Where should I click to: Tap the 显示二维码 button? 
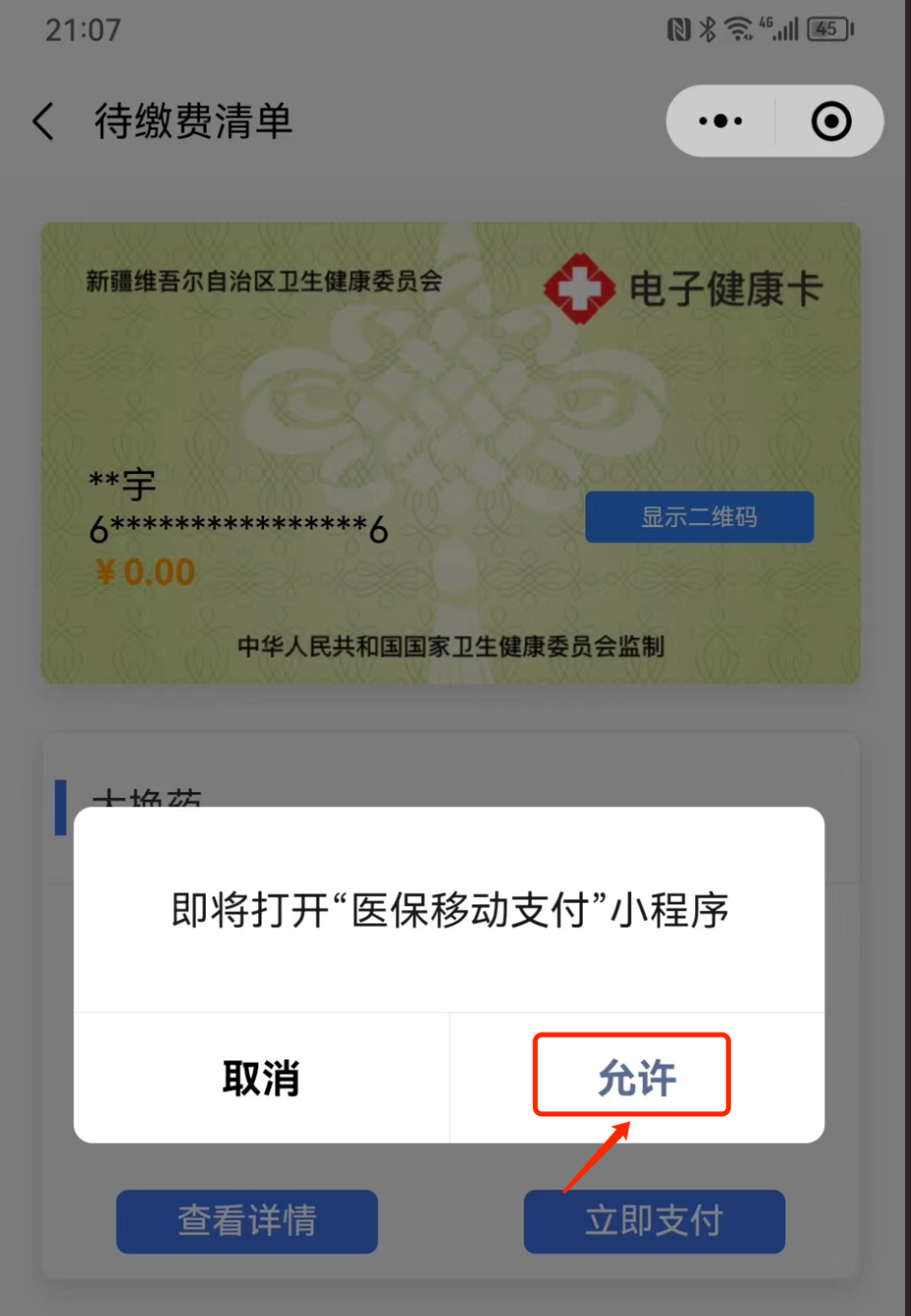699,517
